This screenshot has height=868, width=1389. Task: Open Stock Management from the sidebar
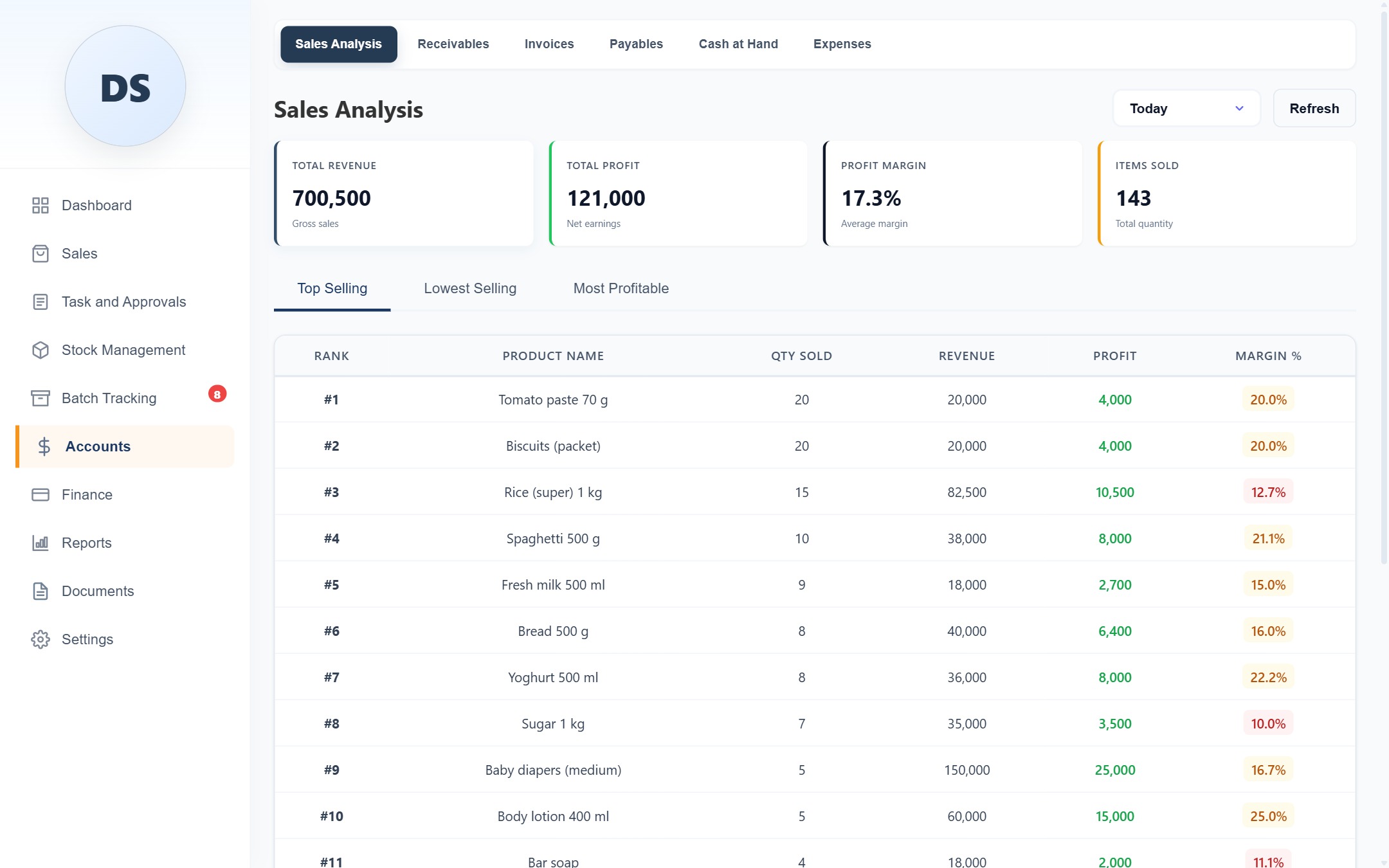pyautogui.click(x=125, y=350)
